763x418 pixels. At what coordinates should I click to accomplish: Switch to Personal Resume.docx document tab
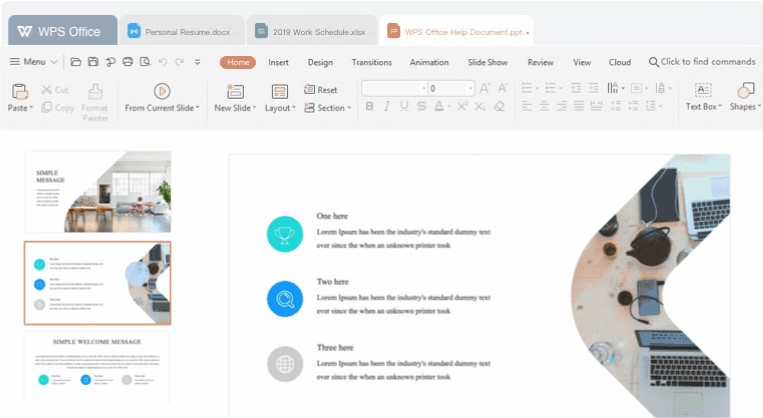[x=182, y=32]
